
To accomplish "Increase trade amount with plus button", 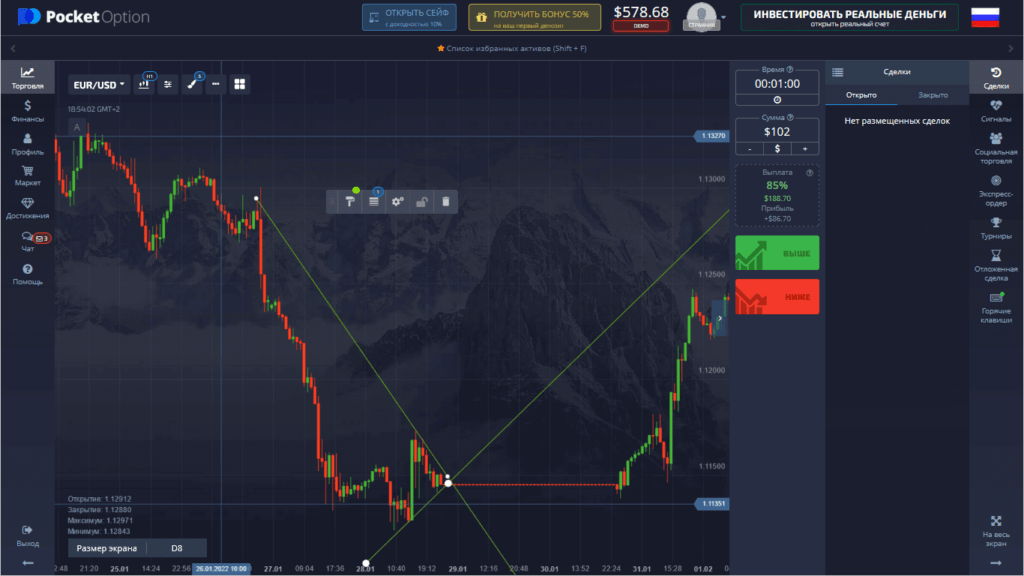I will [x=804, y=148].
